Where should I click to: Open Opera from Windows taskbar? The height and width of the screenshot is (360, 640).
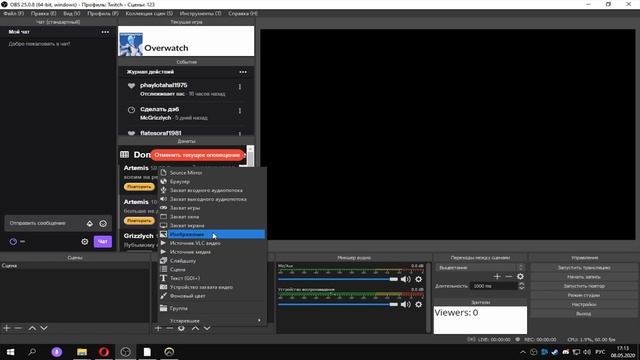tap(104, 352)
